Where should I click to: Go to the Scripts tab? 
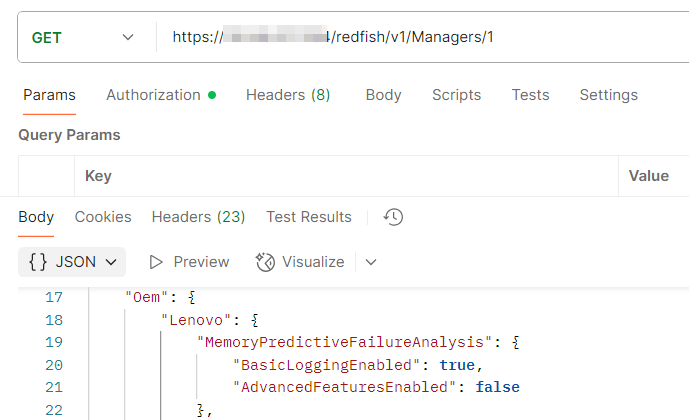(456, 95)
